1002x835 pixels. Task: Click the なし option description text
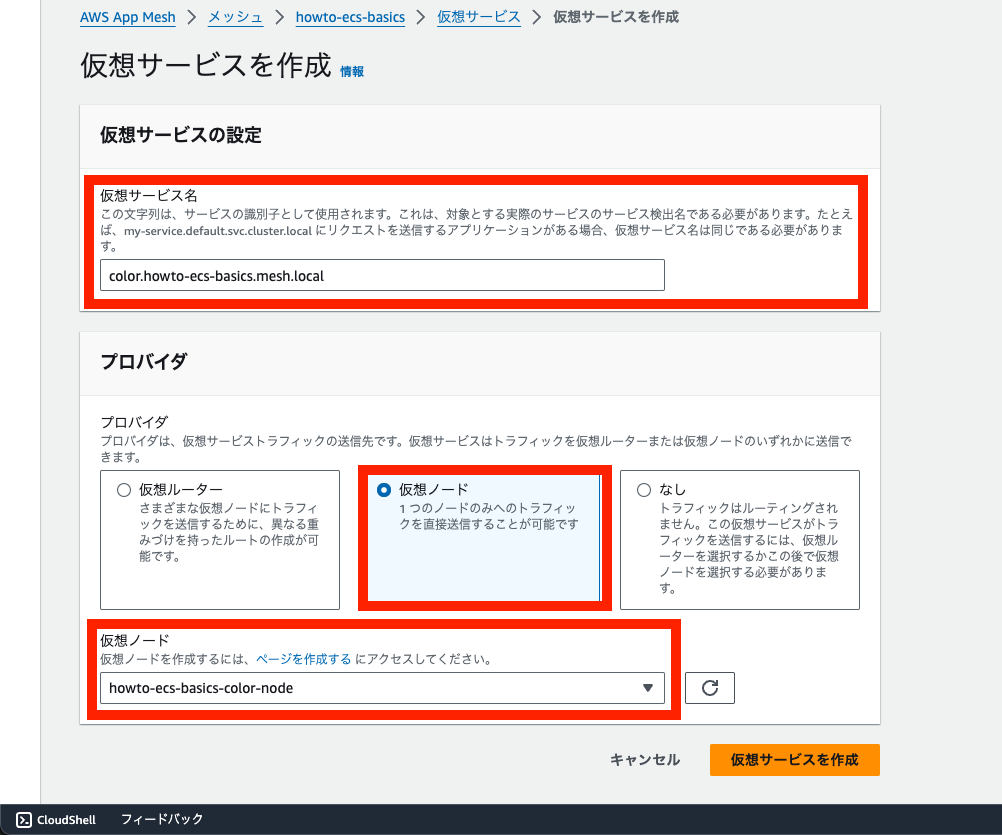(x=749, y=548)
